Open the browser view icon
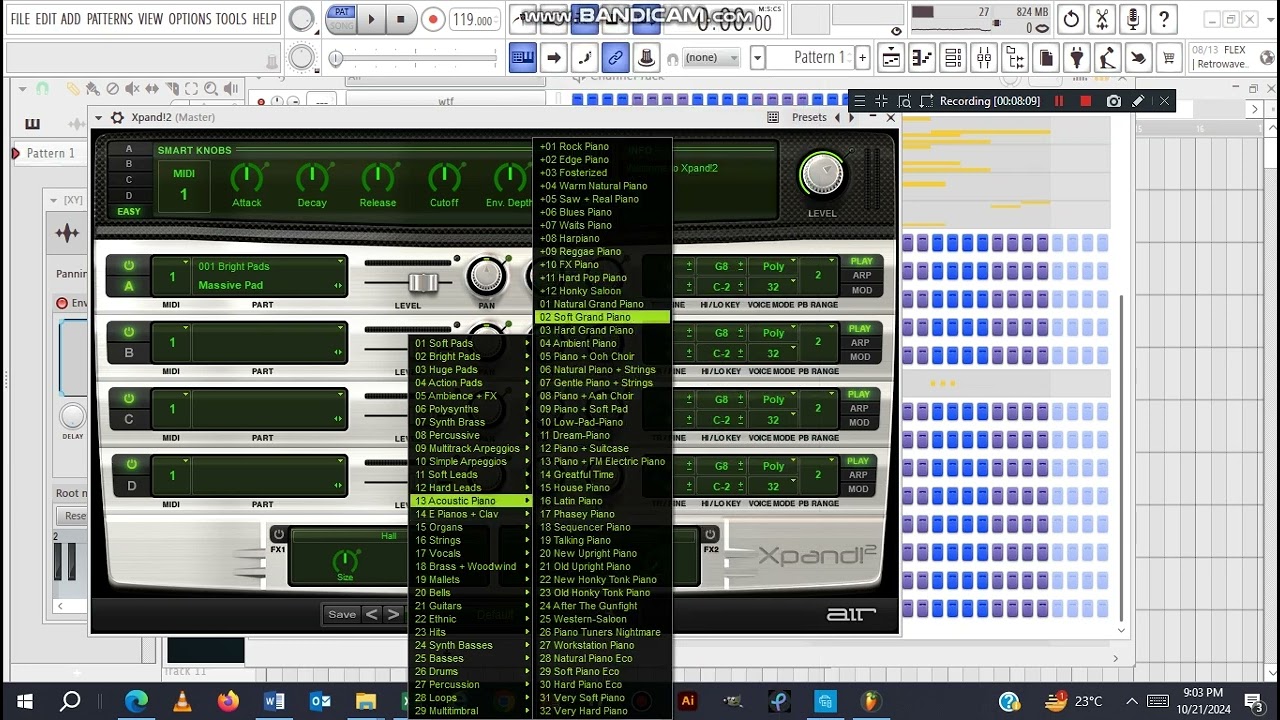 point(1015,58)
